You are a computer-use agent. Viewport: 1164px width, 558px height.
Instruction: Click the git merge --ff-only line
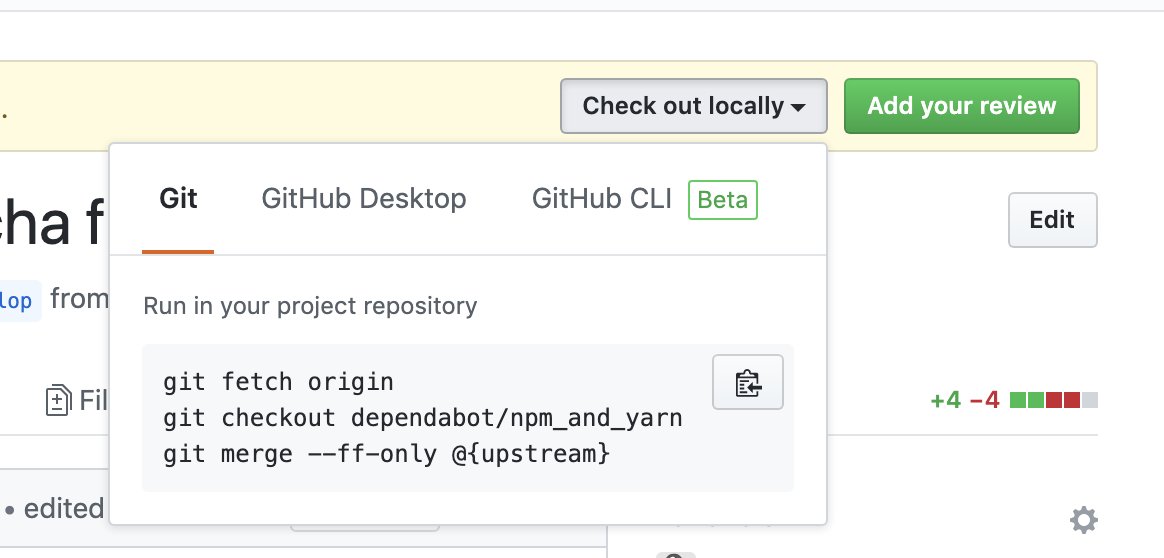tap(387, 453)
